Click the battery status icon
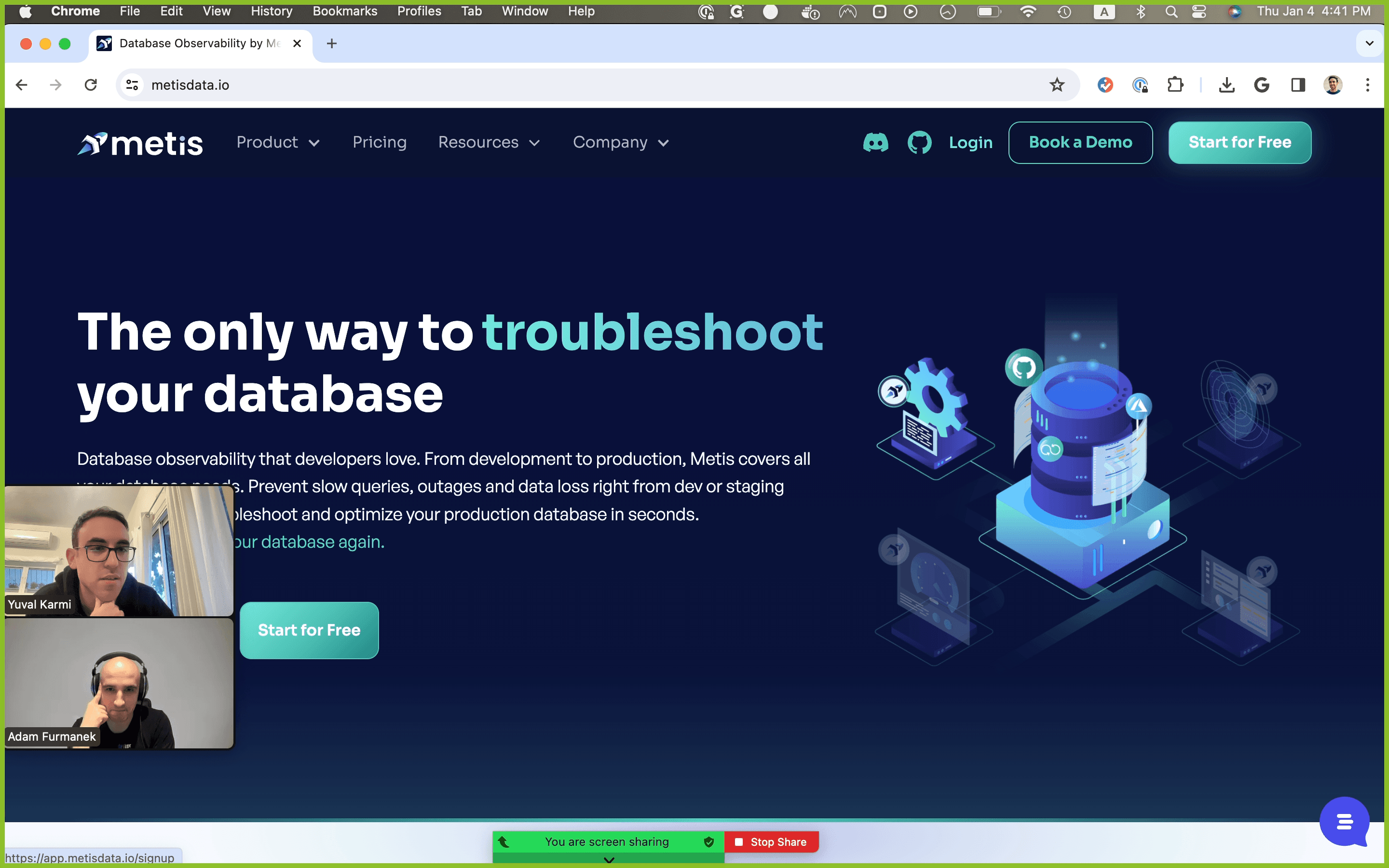The height and width of the screenshot is (868, 1389). pyautogui.click(x=989, y=12)
